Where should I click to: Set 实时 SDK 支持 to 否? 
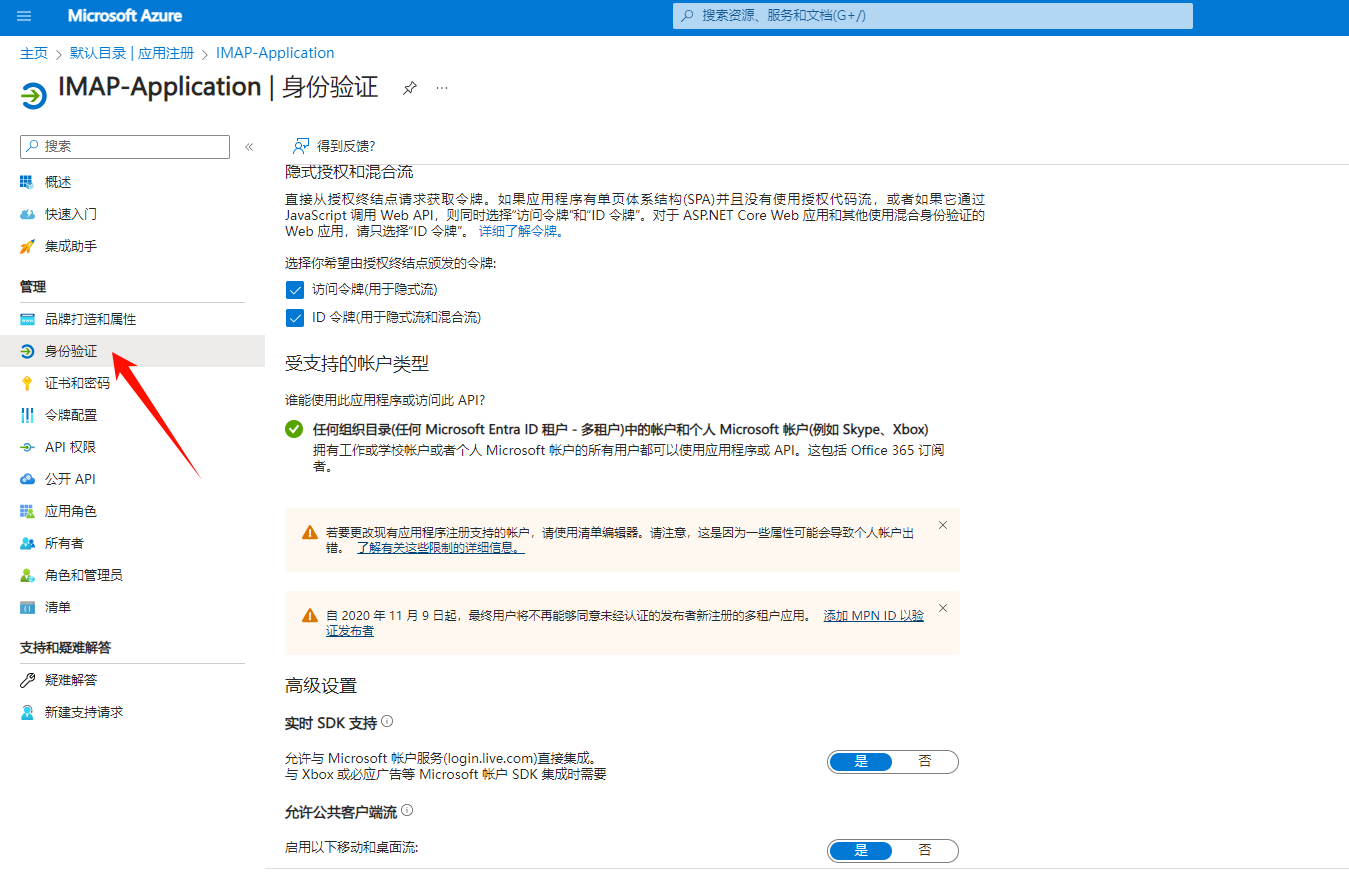tap(925, 761)
